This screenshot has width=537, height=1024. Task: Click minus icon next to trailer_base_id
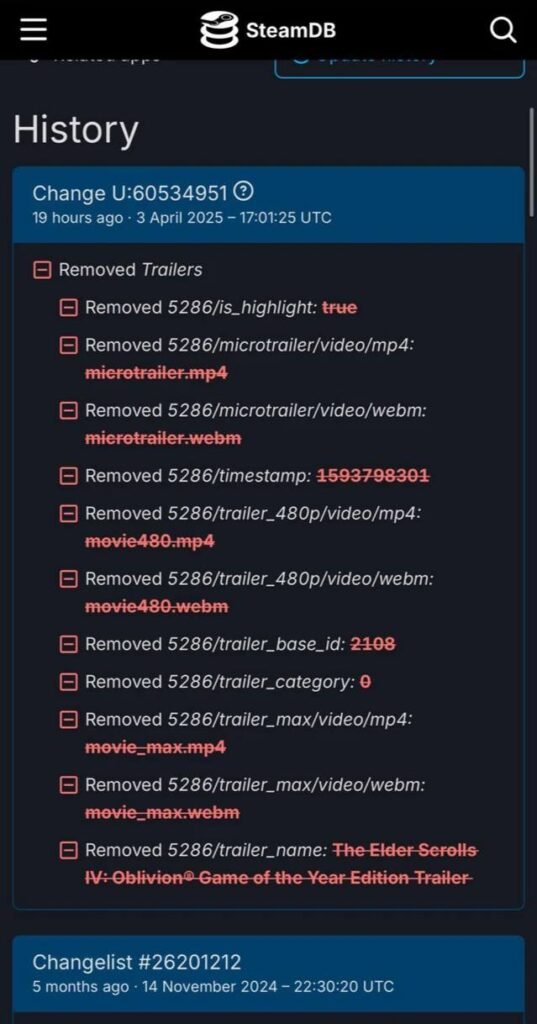pos(69,645)
